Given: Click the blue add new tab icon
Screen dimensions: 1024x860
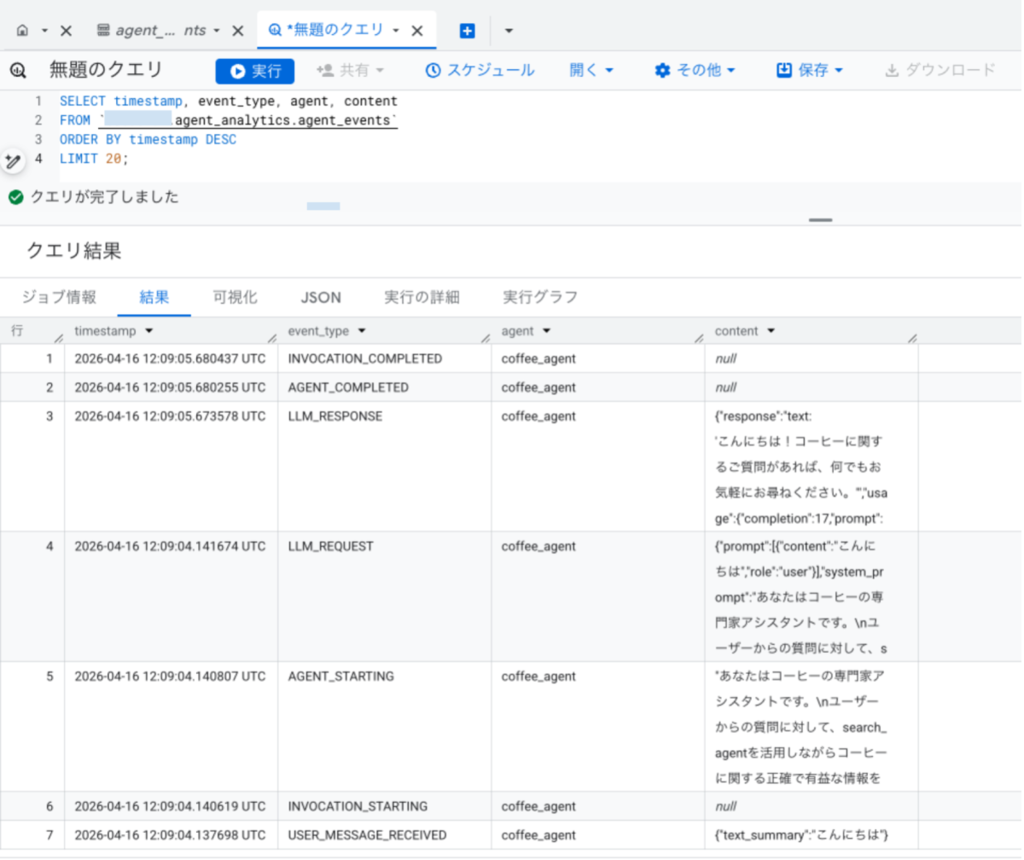Looking at the screenshot, I should click(467, 31).
